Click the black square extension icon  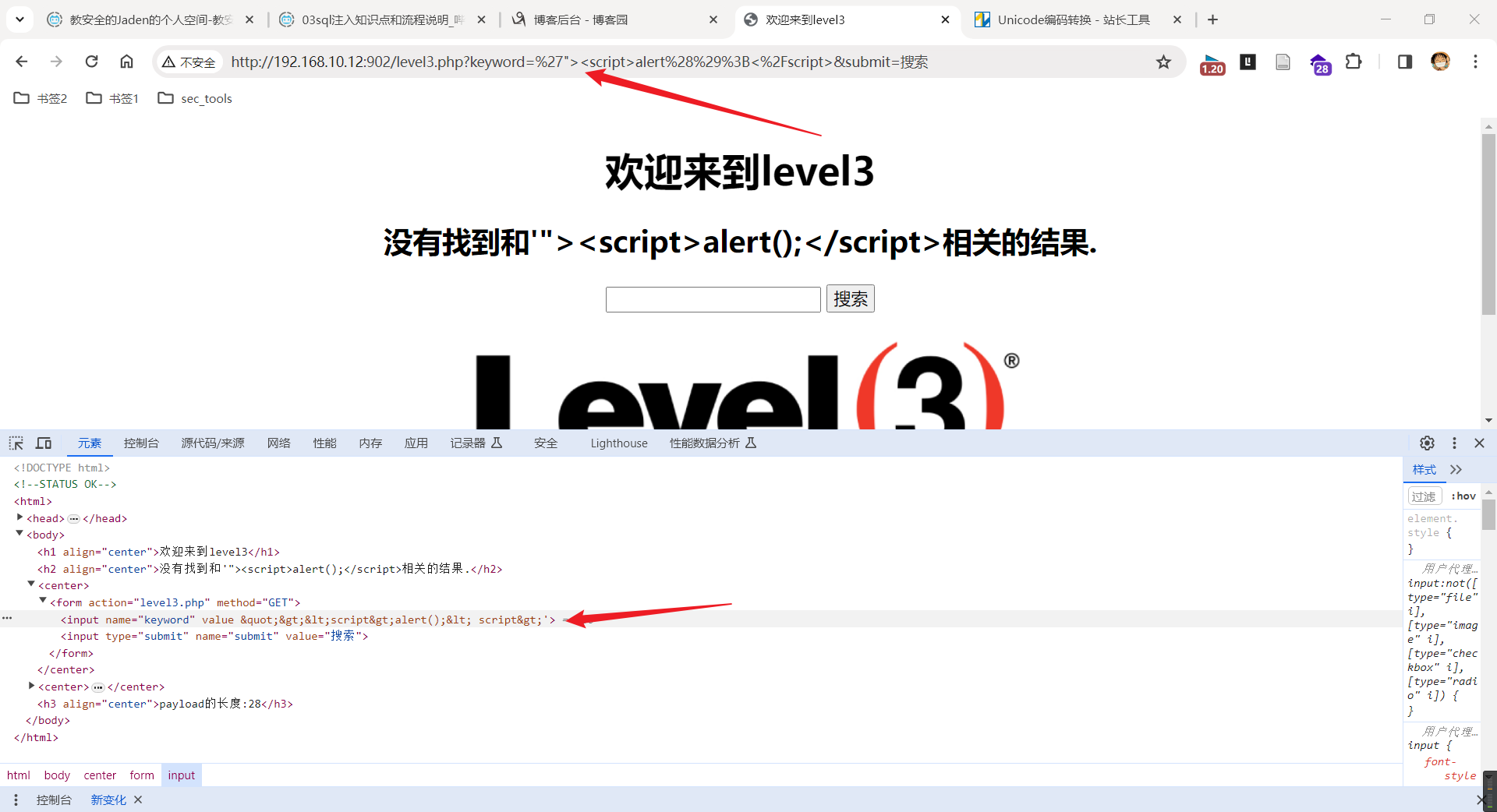coord(1248,62)
